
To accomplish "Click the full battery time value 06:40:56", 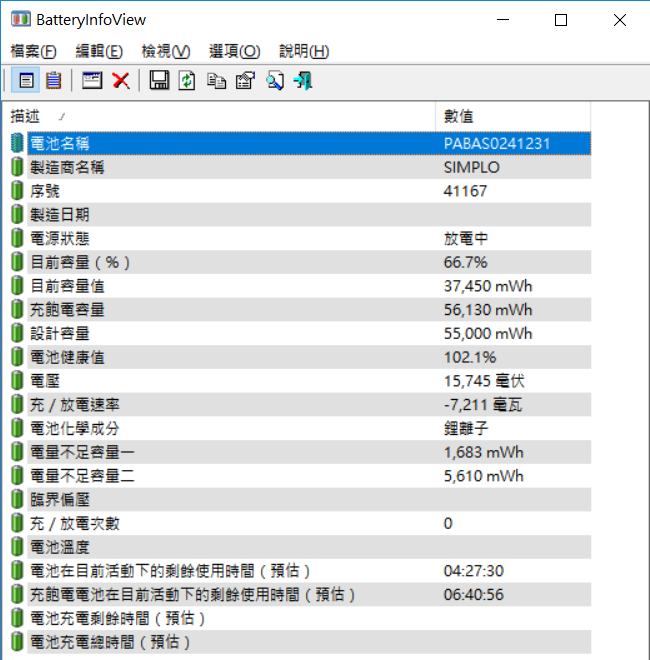I will 474,595.
